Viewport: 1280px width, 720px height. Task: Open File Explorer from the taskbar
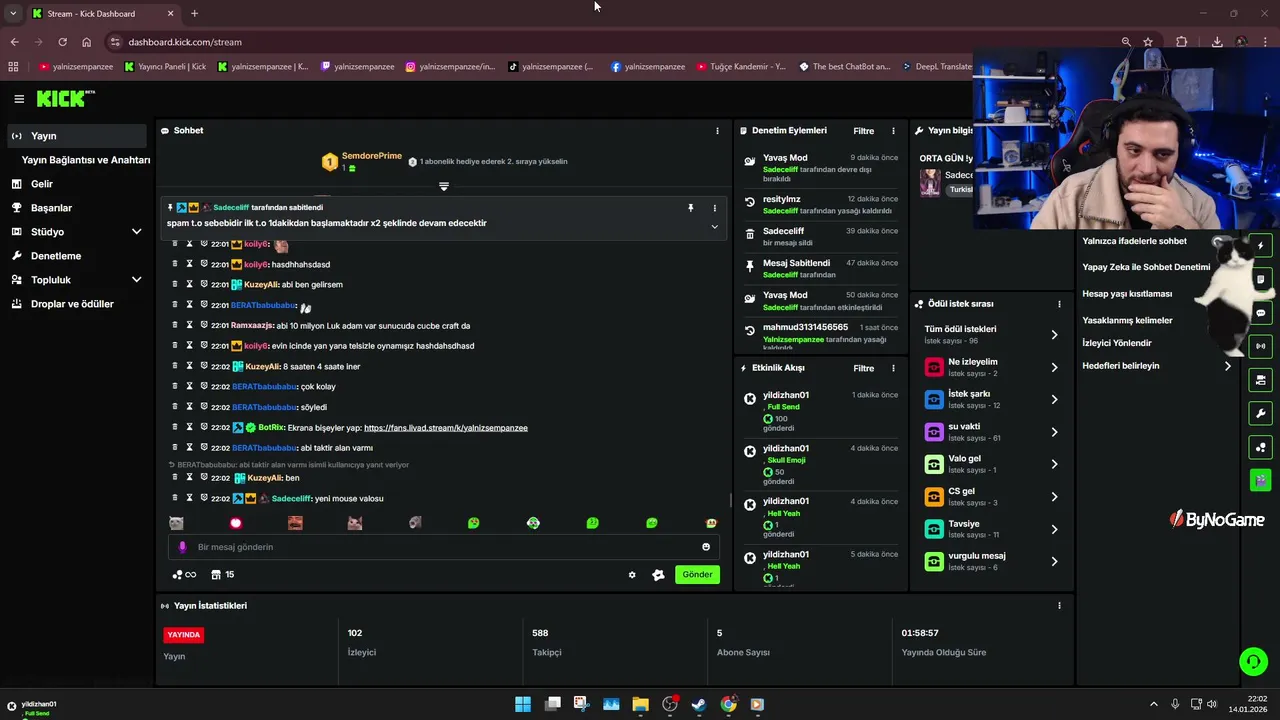[x=640, y=704]
